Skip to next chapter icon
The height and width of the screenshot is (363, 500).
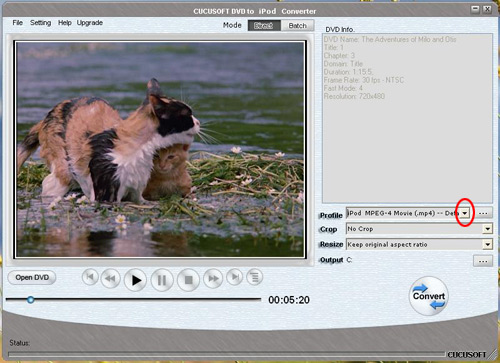pyautogui.click(x=235, y=277)
